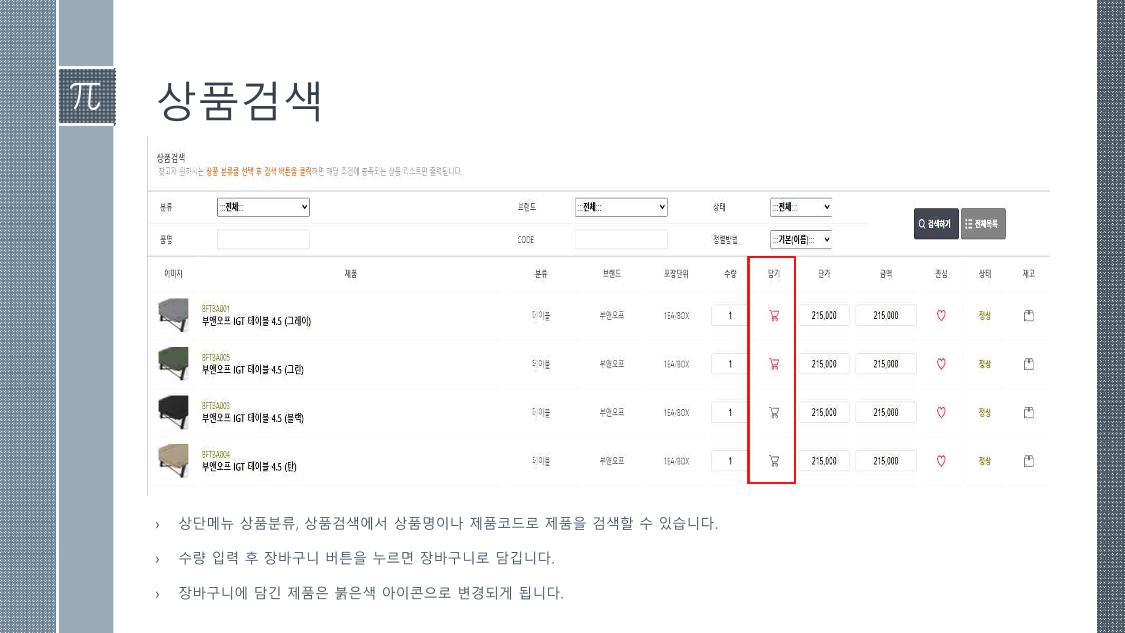Click the heart icon in the 탄 table row

coord(941,461)
